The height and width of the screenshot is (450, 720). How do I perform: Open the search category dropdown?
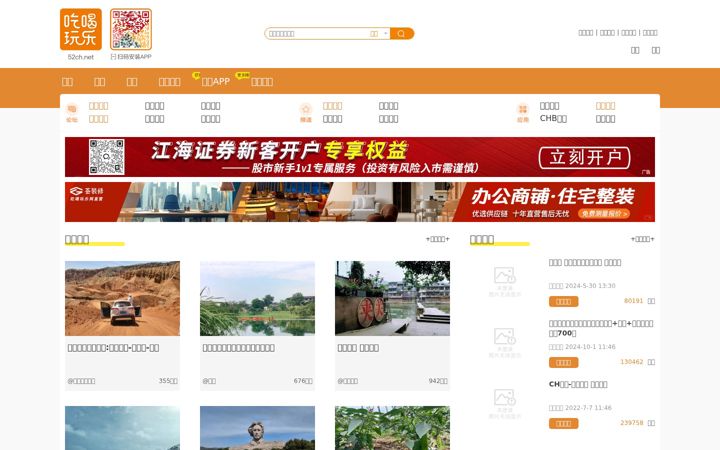coord(379,34)
